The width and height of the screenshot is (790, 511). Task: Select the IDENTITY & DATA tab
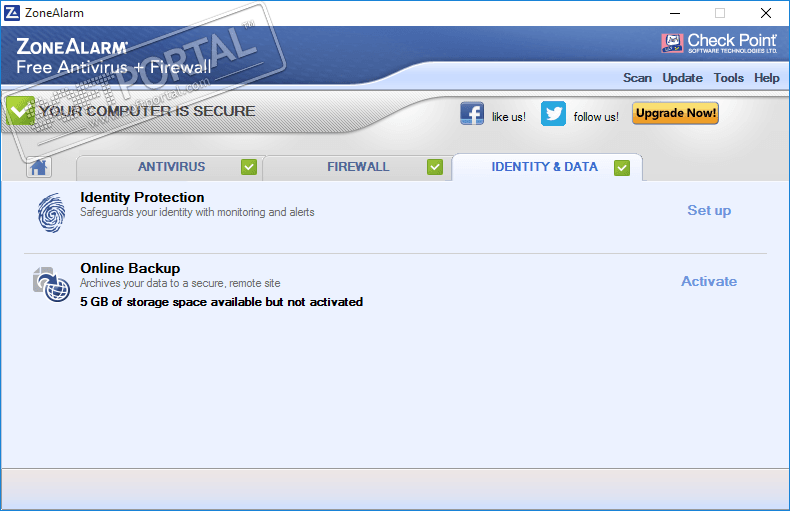(x=547, y=167)
